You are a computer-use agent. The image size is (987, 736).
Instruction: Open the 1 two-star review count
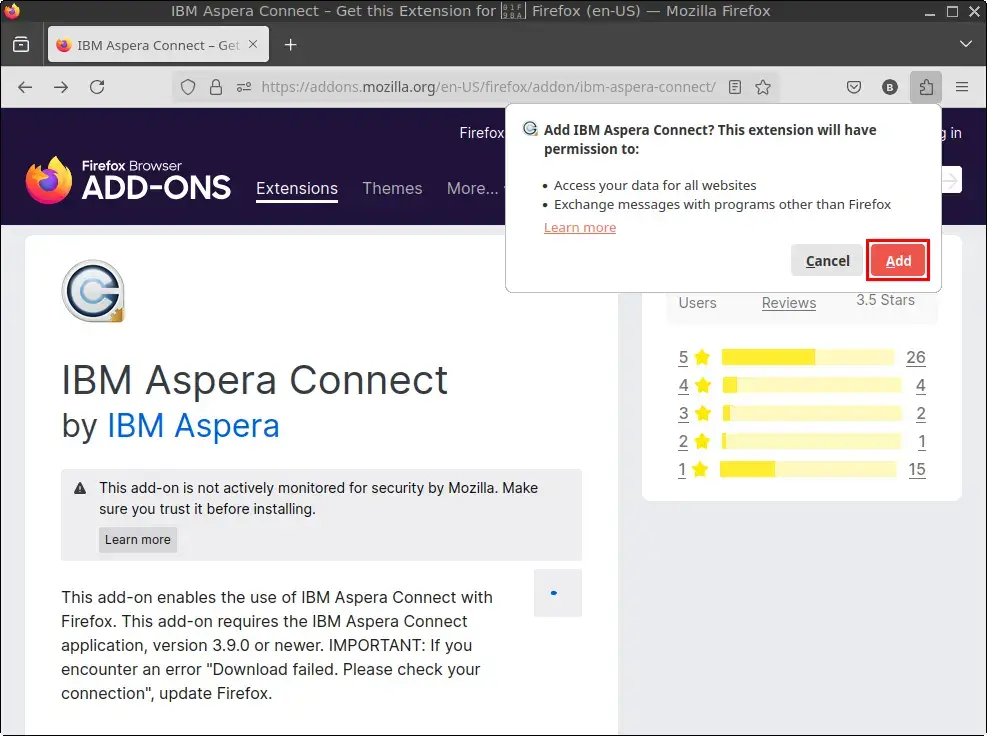pyautogui.click(x=922, y=441)
